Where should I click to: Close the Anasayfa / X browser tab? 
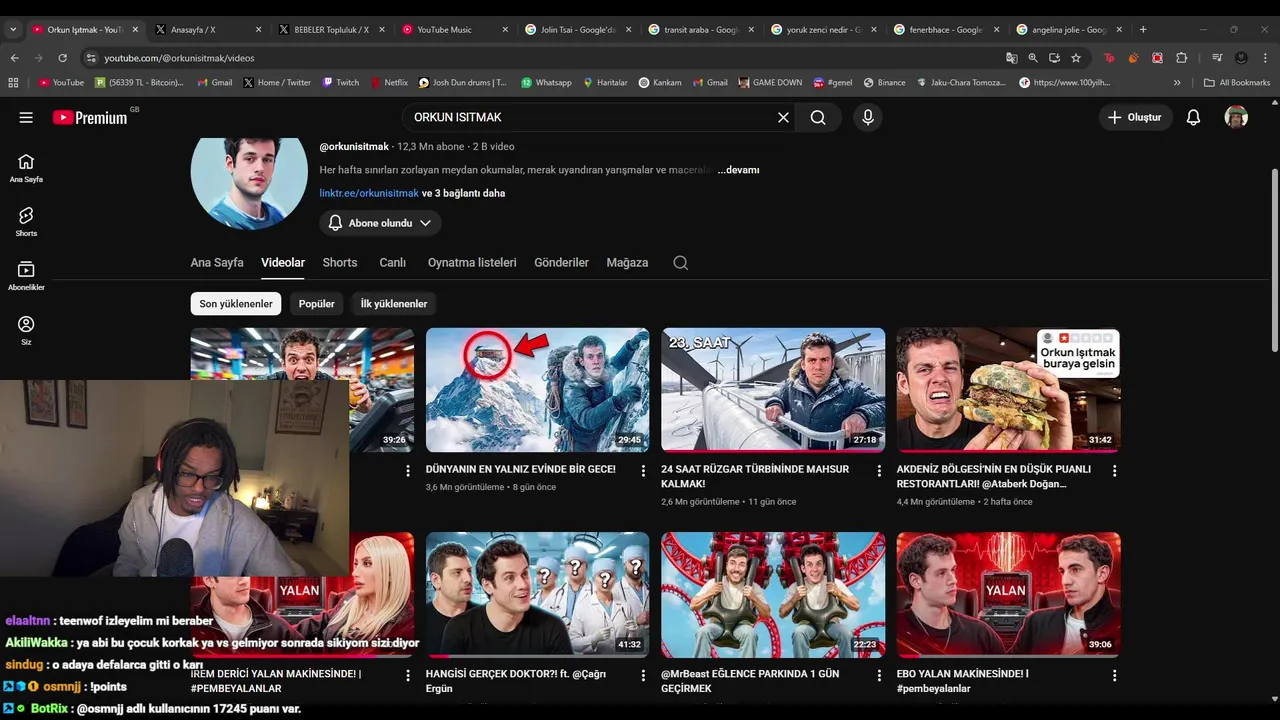tap(258, 30)
